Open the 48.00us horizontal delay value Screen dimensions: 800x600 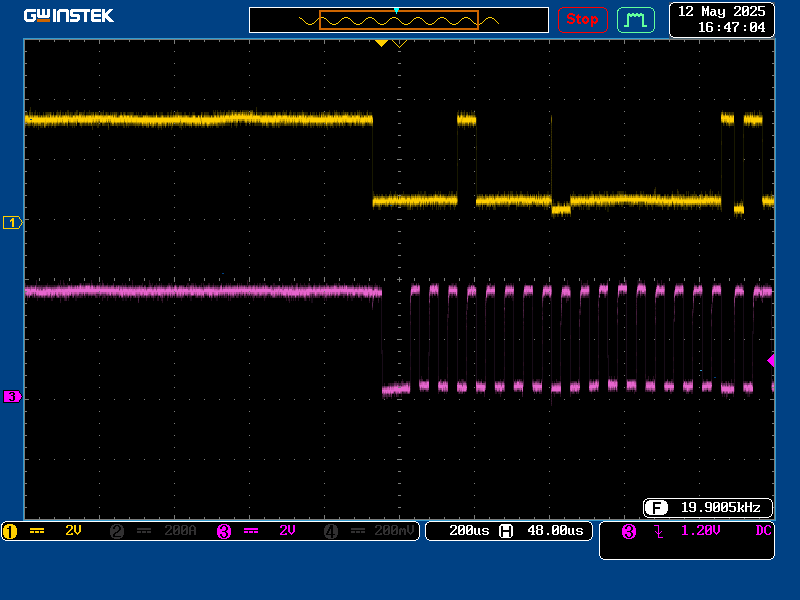coord(555,531)
